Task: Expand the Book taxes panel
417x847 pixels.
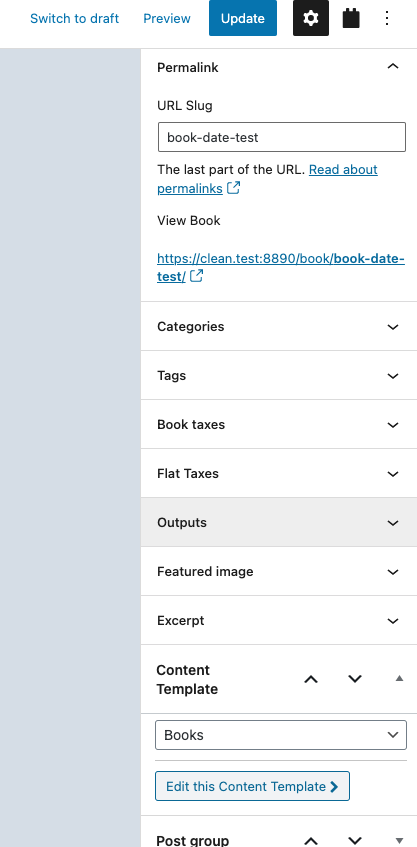Action: tap(279, 425)
